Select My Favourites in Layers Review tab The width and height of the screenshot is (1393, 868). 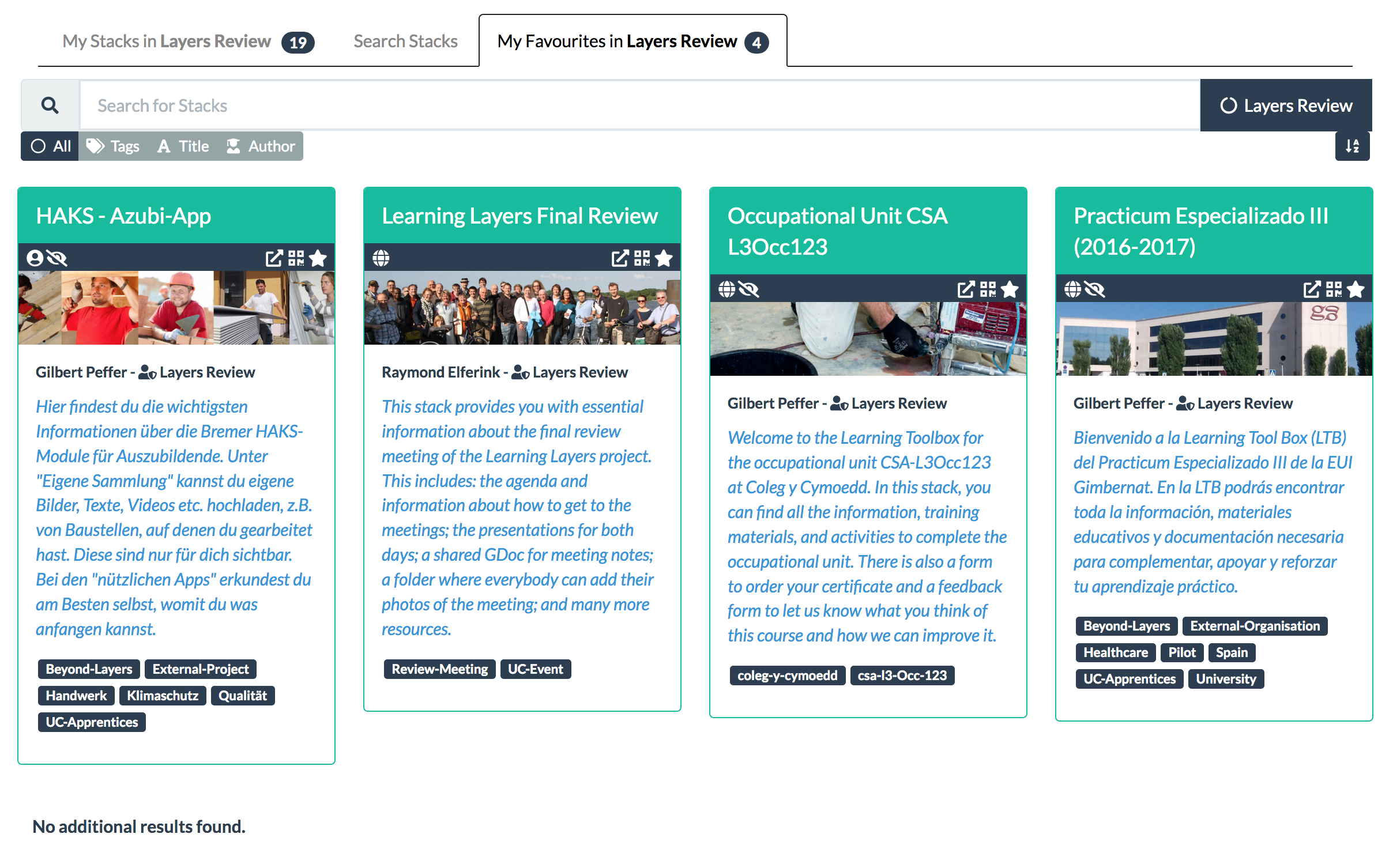click(x=633, y=41)
